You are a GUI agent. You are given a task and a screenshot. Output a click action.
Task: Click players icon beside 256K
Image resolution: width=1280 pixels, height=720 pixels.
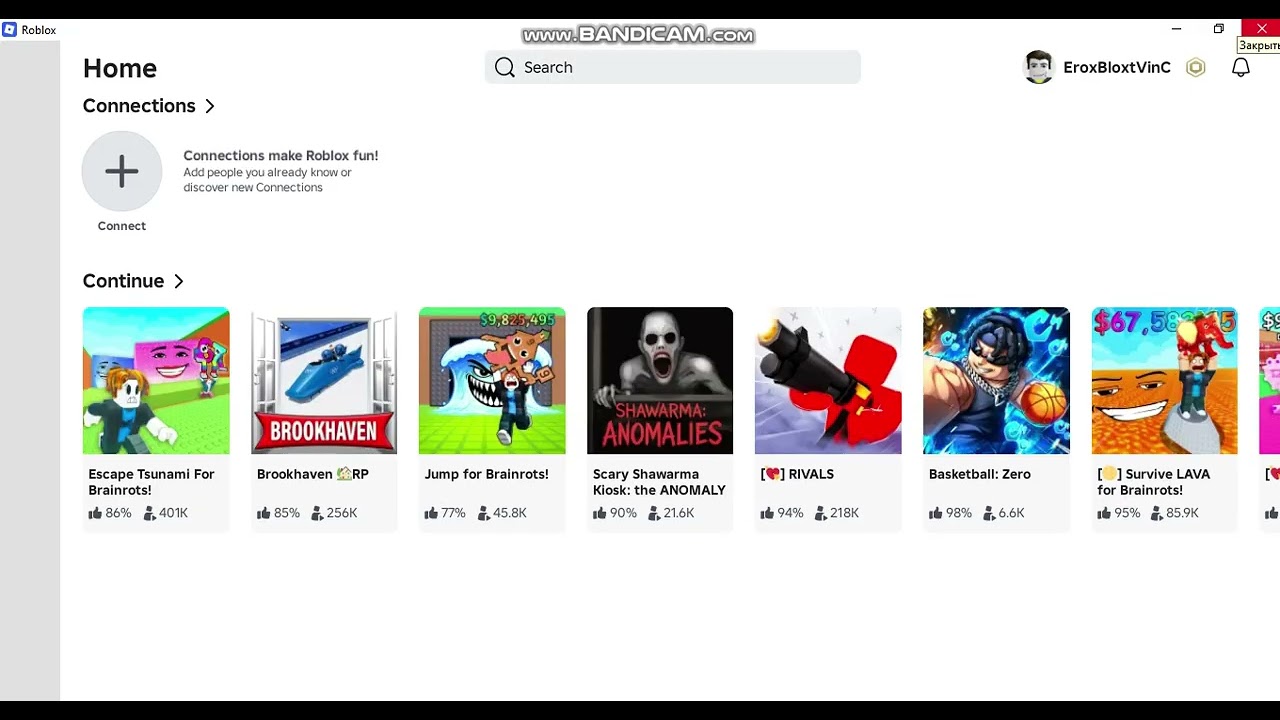(x=317, y=513)
